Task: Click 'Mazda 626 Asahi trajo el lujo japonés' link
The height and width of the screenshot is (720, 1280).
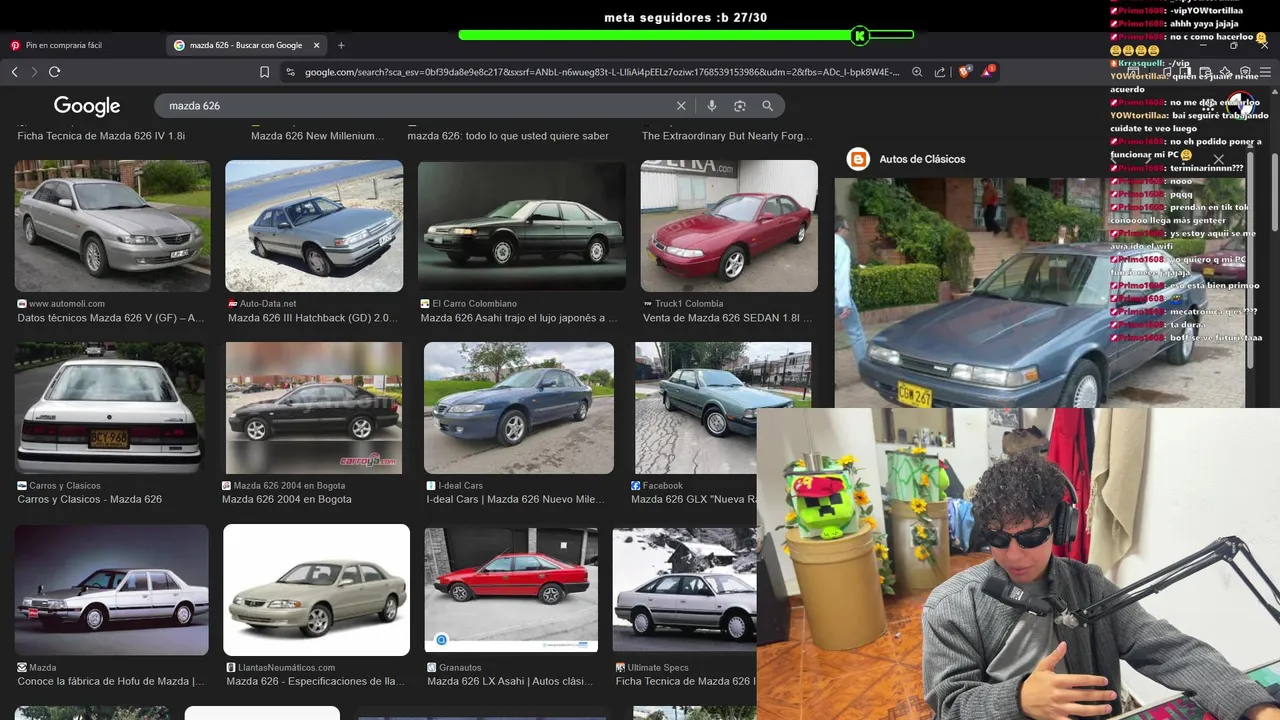Action: click(519, 318)
